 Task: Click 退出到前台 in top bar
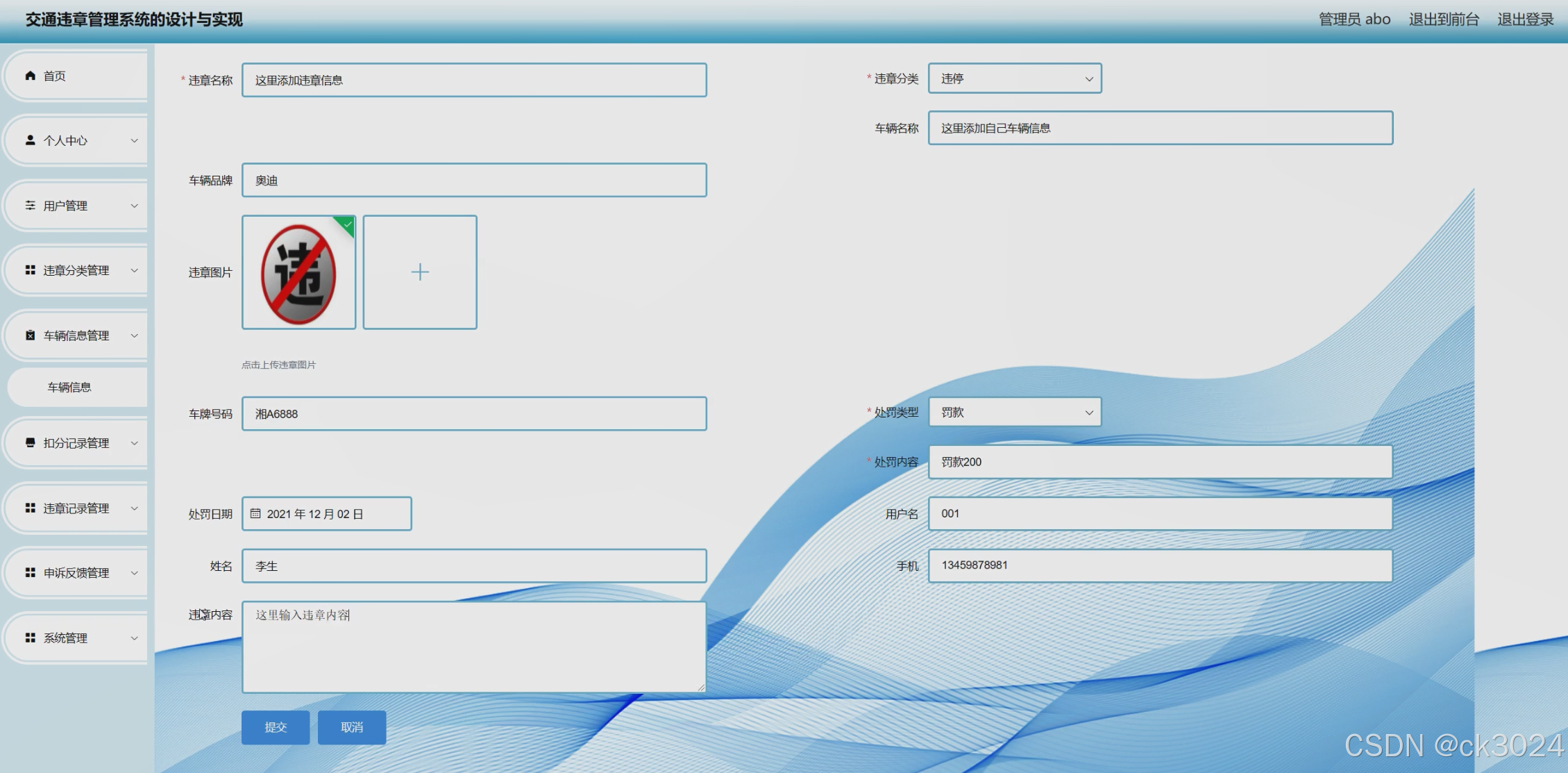coord(1444,19)
